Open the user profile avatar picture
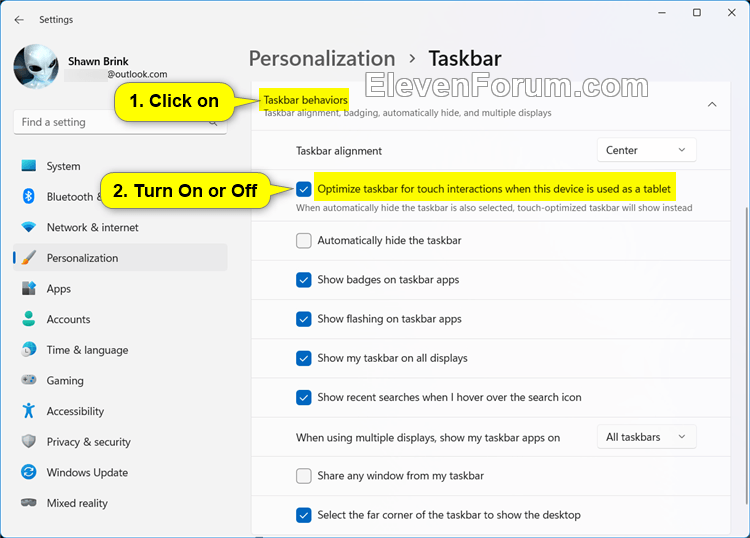 [36, 66]
